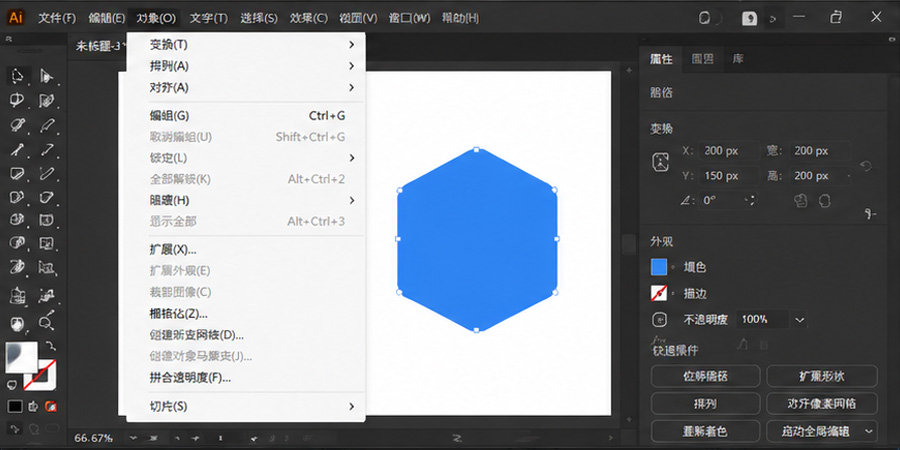This screenshot has height=450, width=900.
Task: Switch to the 属性 properties tab
Action: pyautogui.click(x=661, y=59)
